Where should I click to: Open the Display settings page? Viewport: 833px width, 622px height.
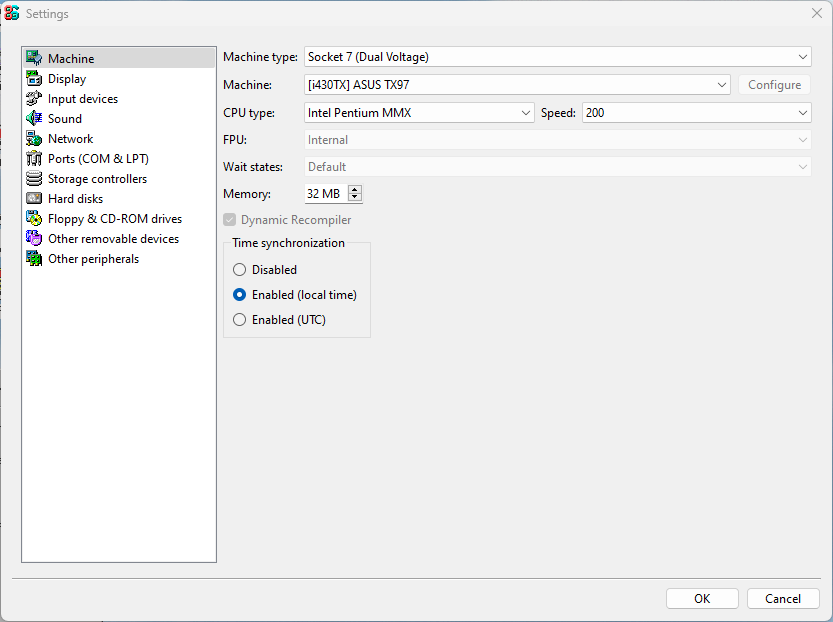click(x=67, y=79)
